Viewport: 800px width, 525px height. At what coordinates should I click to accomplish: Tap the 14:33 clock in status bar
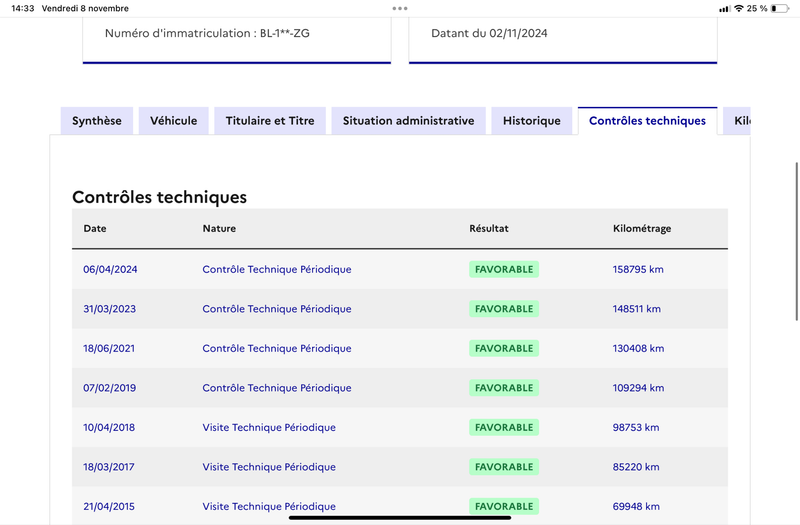point(23,8)
